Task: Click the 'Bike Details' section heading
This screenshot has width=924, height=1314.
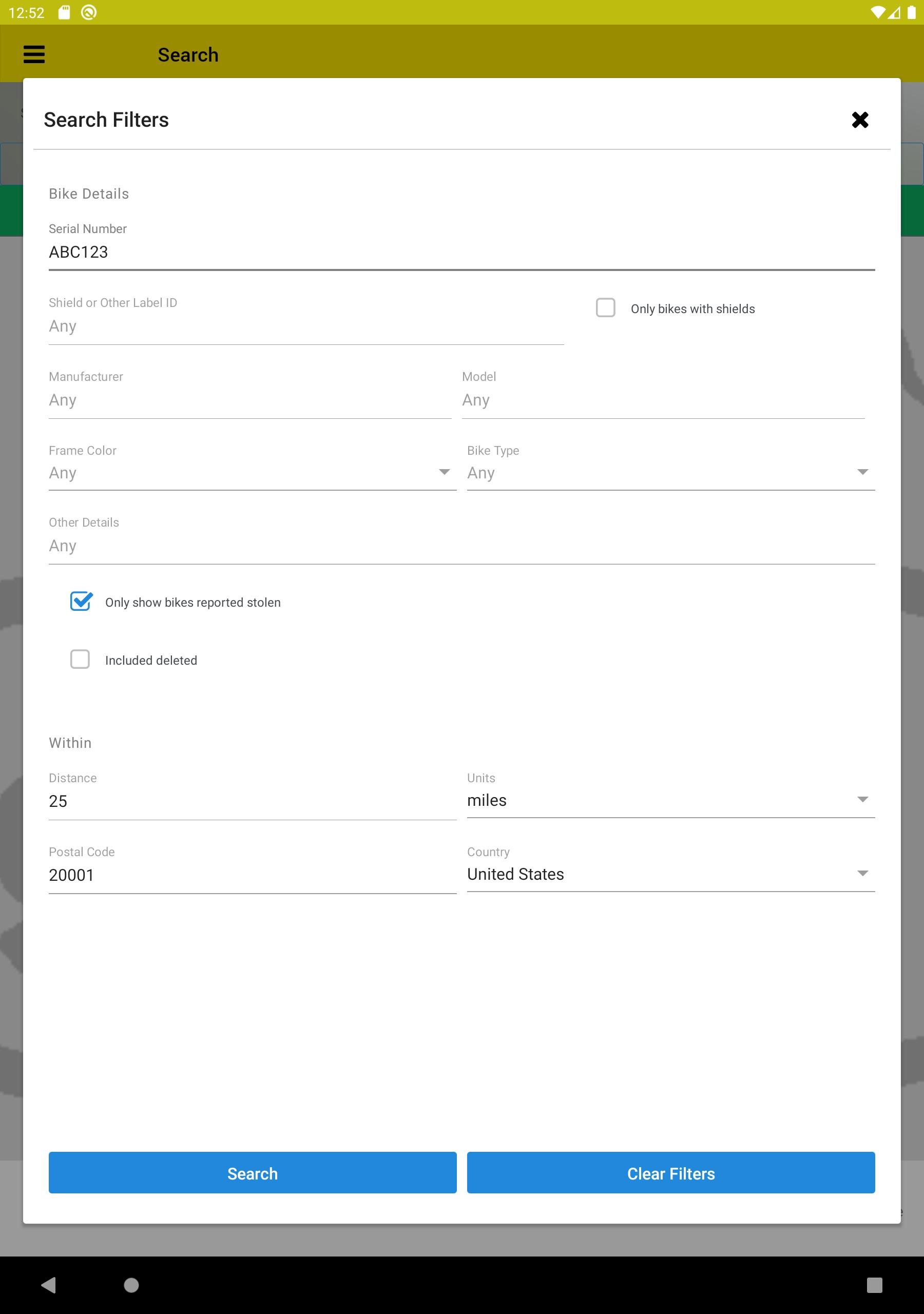Action: click(89, 194)
